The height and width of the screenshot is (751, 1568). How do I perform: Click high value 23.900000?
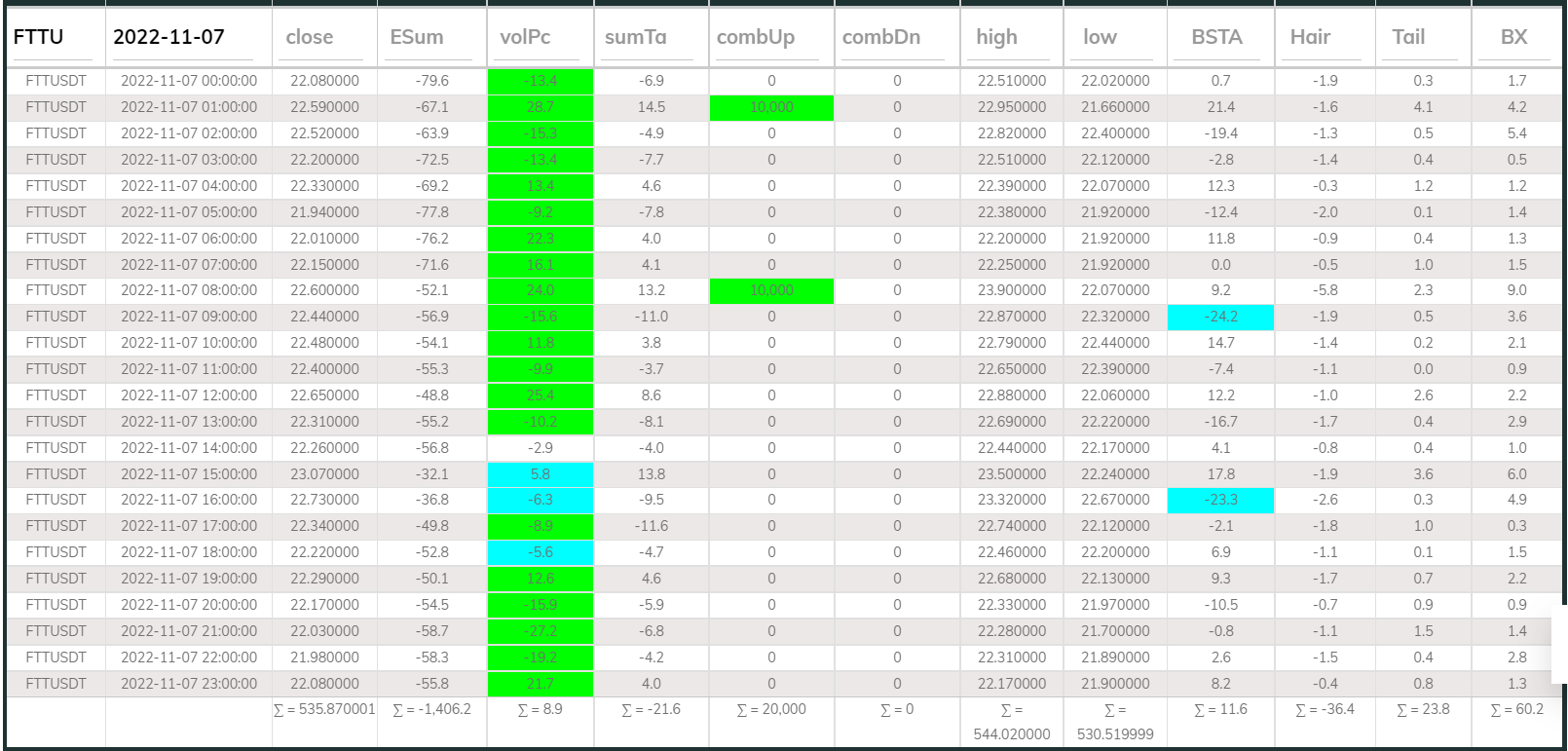tap(1012, 290)
